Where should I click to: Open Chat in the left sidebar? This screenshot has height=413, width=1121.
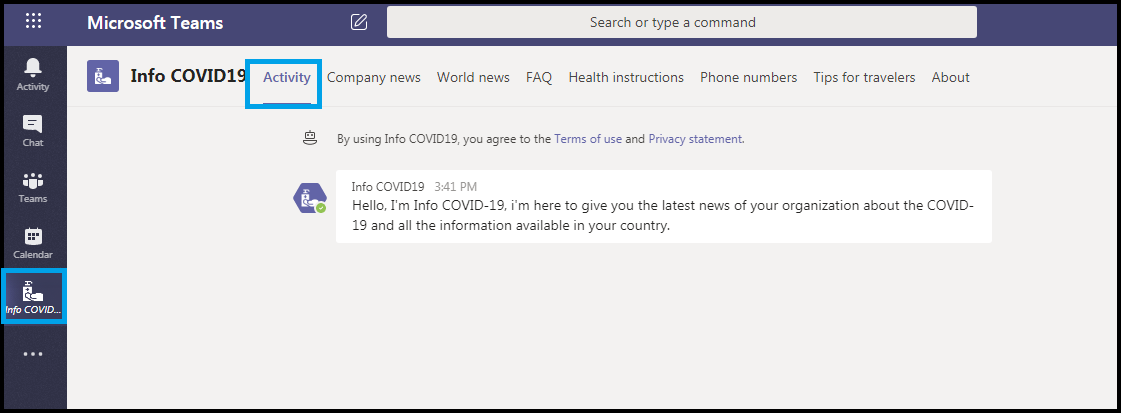pos(33,131)
